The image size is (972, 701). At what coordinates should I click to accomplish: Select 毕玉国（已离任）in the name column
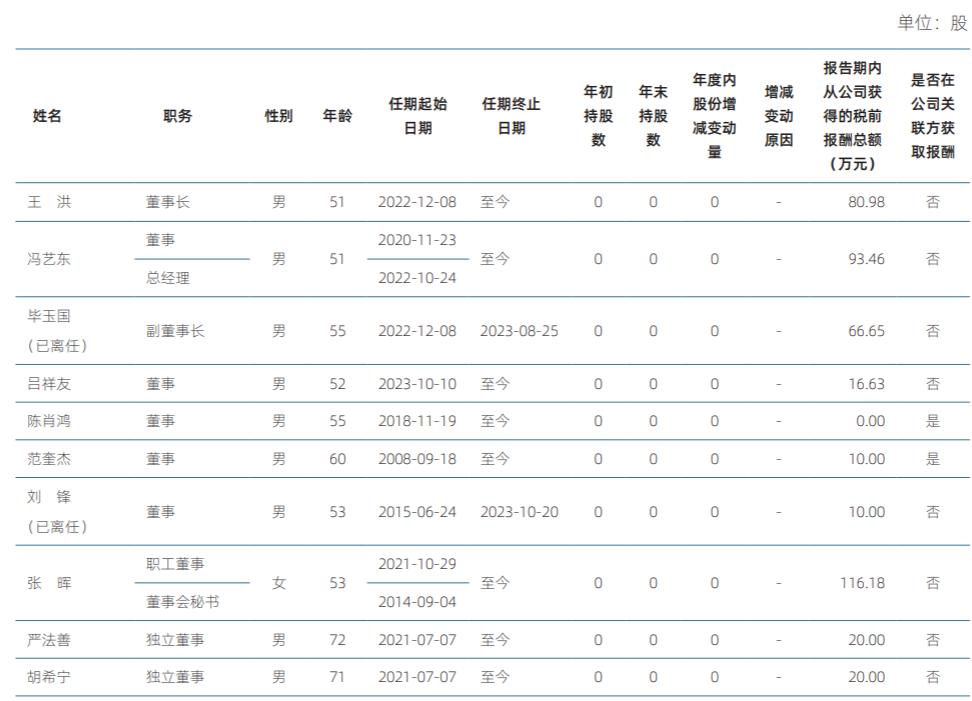click(x=51, y=328)
